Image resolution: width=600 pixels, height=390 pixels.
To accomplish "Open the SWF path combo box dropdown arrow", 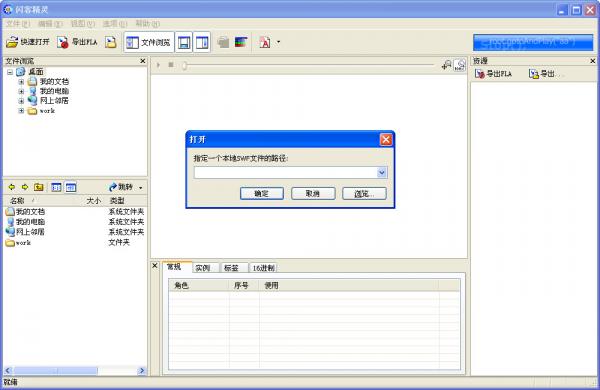I will (382, 173).
